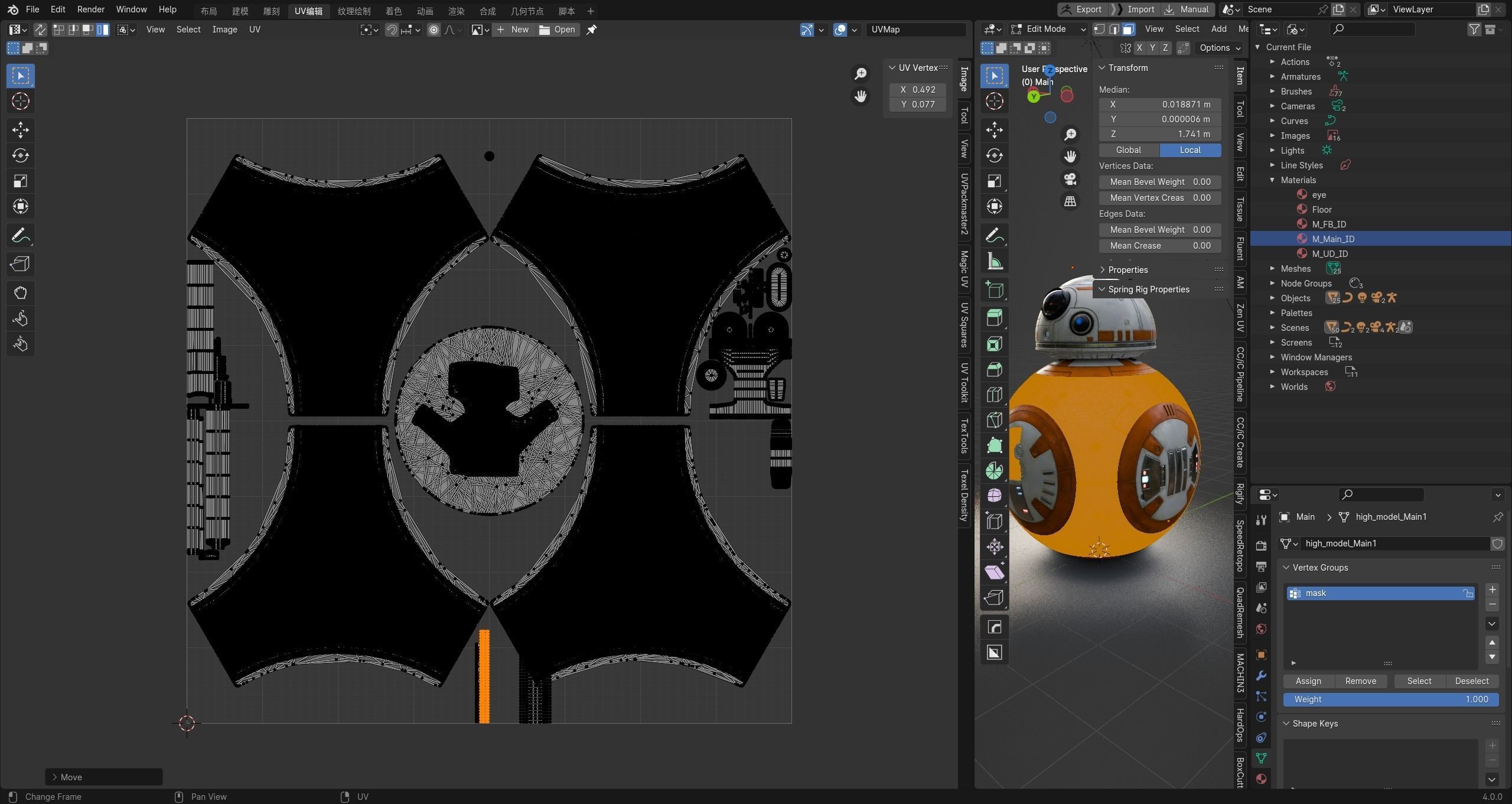Open the UVPackmaster2 sidebar tab
Screen dimensions: 1512x804
click(x=964, y=204)
